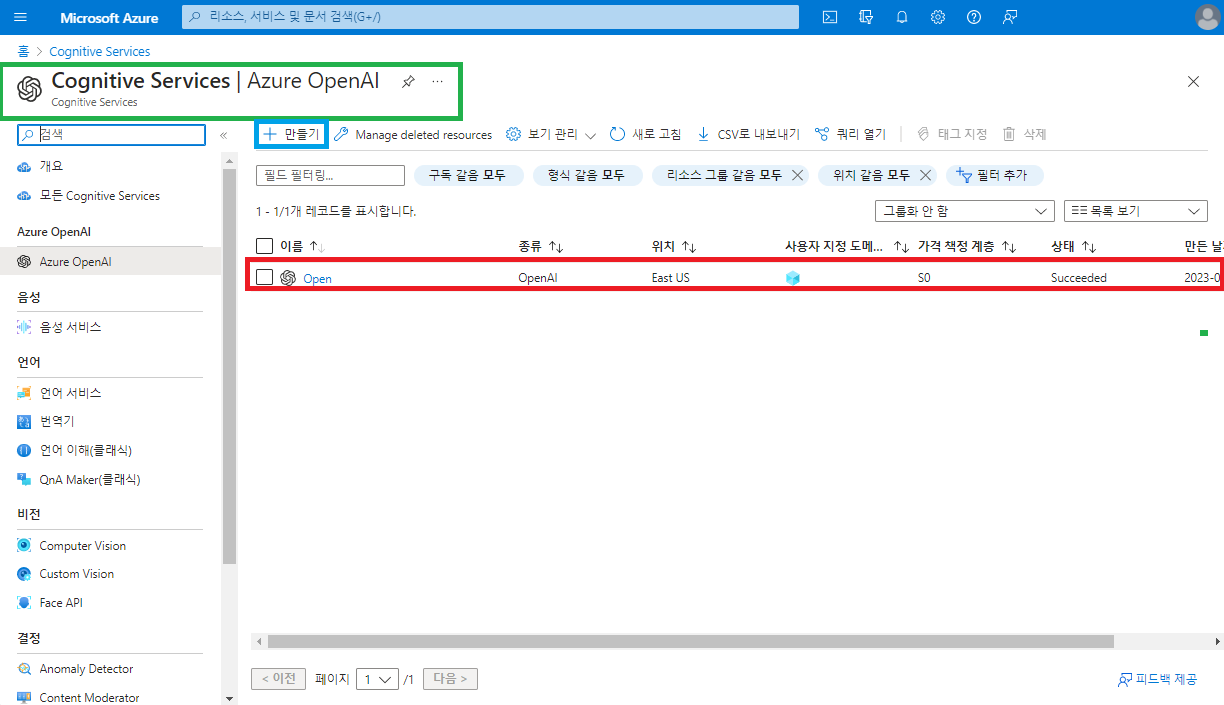Open the 형식 같음 모두 filter

pyautogui.click(x=586, y=175)
